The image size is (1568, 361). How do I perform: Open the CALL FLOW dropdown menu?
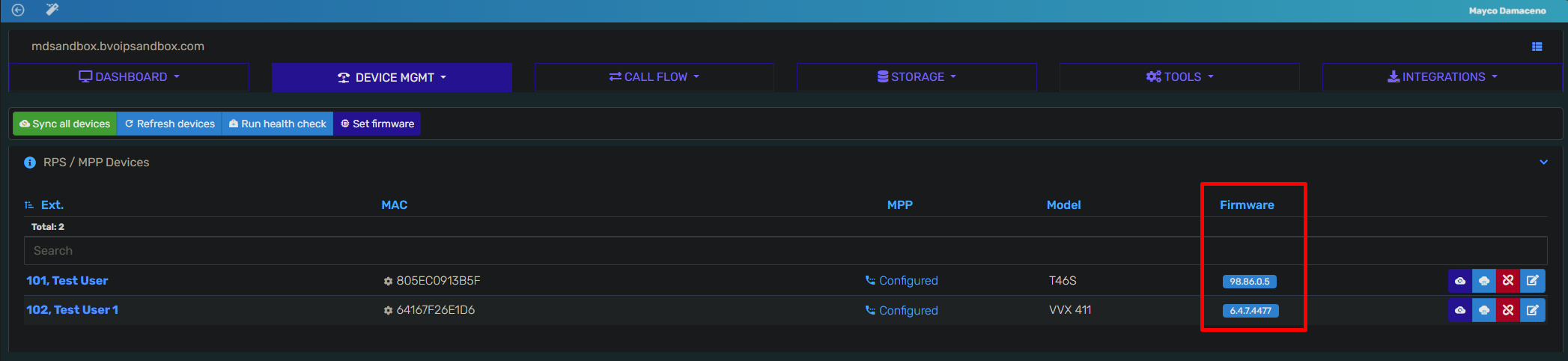point(654,77)
